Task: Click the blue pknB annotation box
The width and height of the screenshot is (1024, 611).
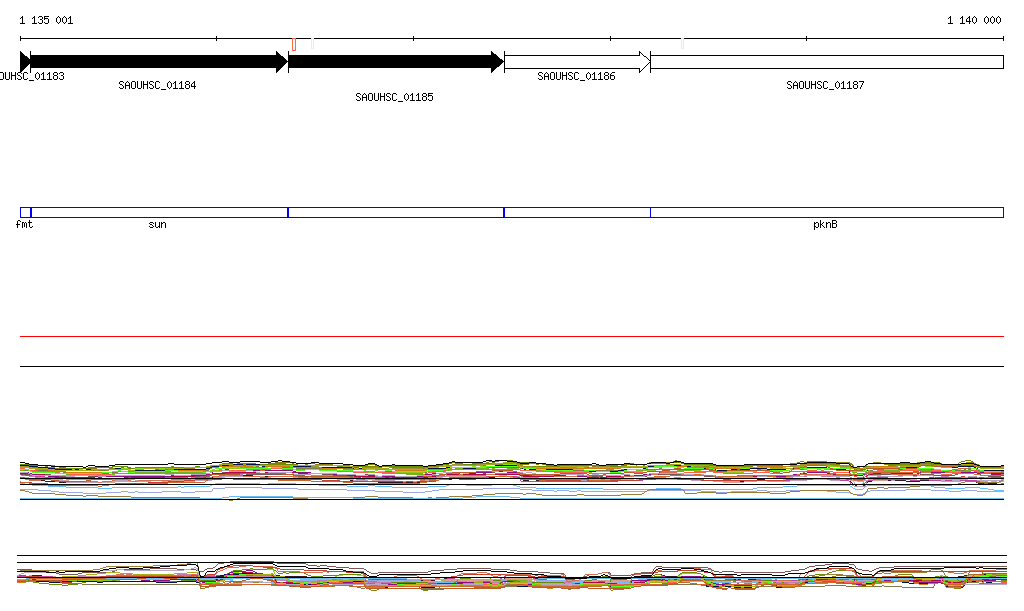Action: point(827,212)
